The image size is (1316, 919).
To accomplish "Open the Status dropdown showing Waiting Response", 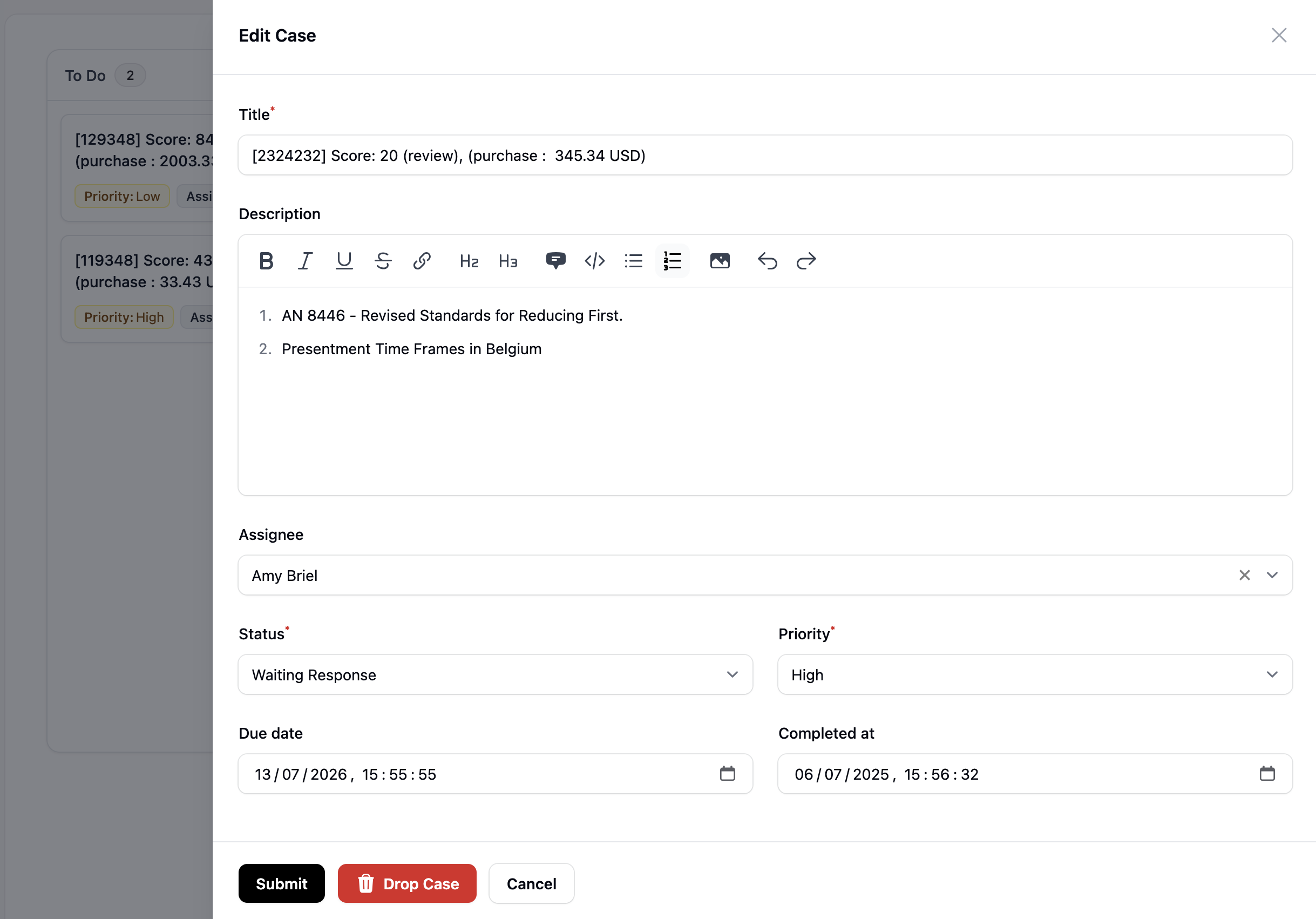I will click(x=495, y=674).
